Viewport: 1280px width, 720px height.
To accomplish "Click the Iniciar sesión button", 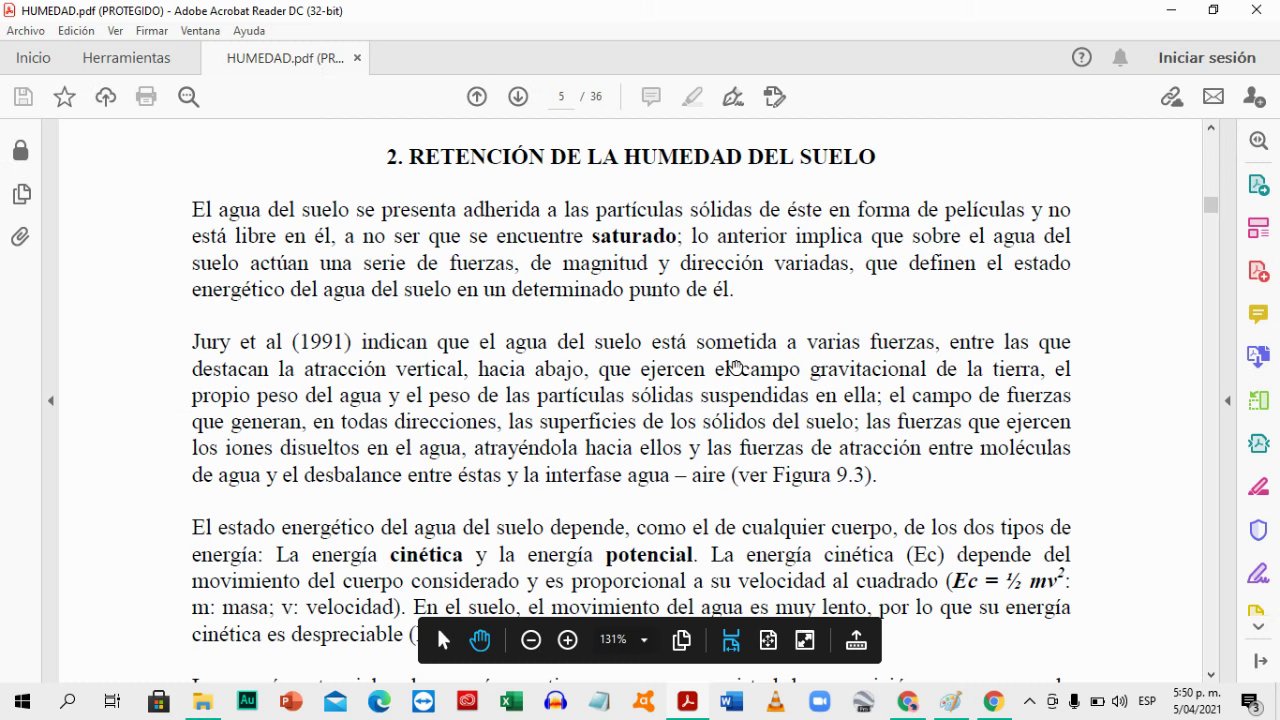I will pyautogui.click(x=1207, y=58).
